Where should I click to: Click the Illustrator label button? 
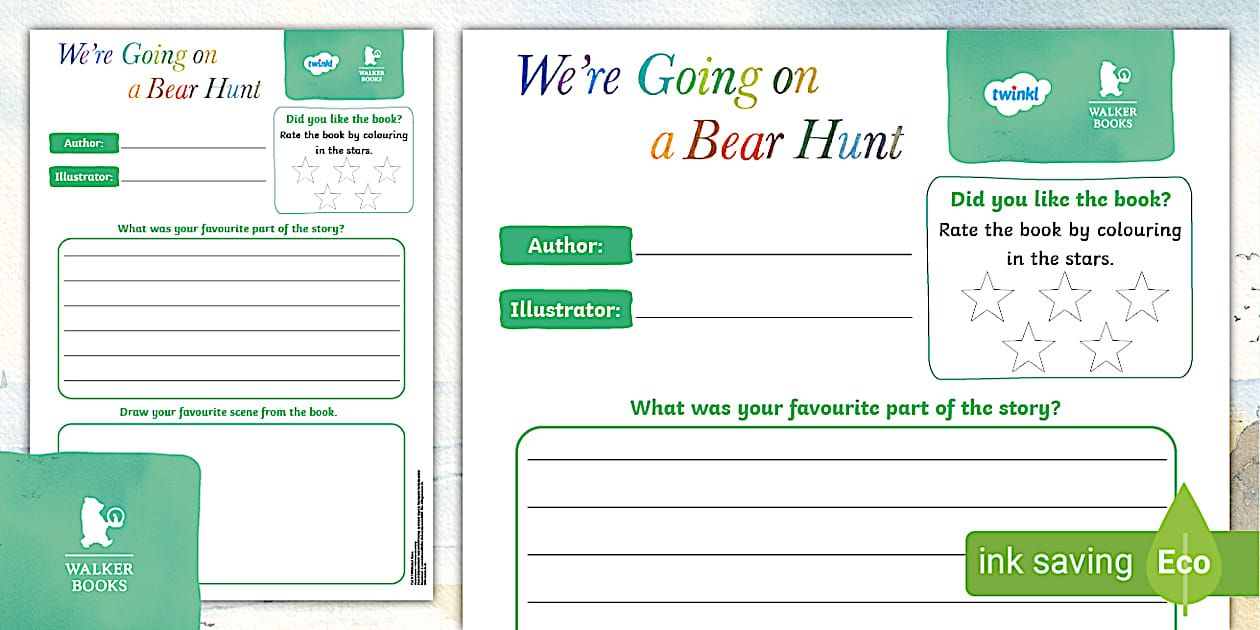(x=565, y=309)
